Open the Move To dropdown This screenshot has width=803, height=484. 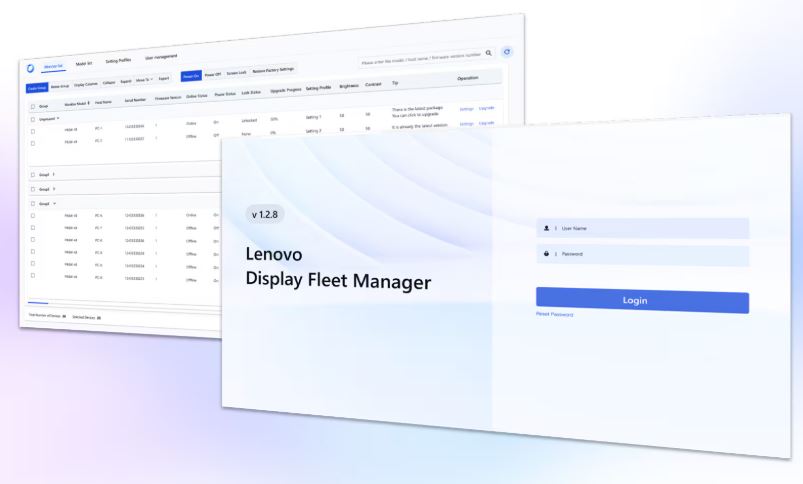pyautogui.click(x=144, y=80)
